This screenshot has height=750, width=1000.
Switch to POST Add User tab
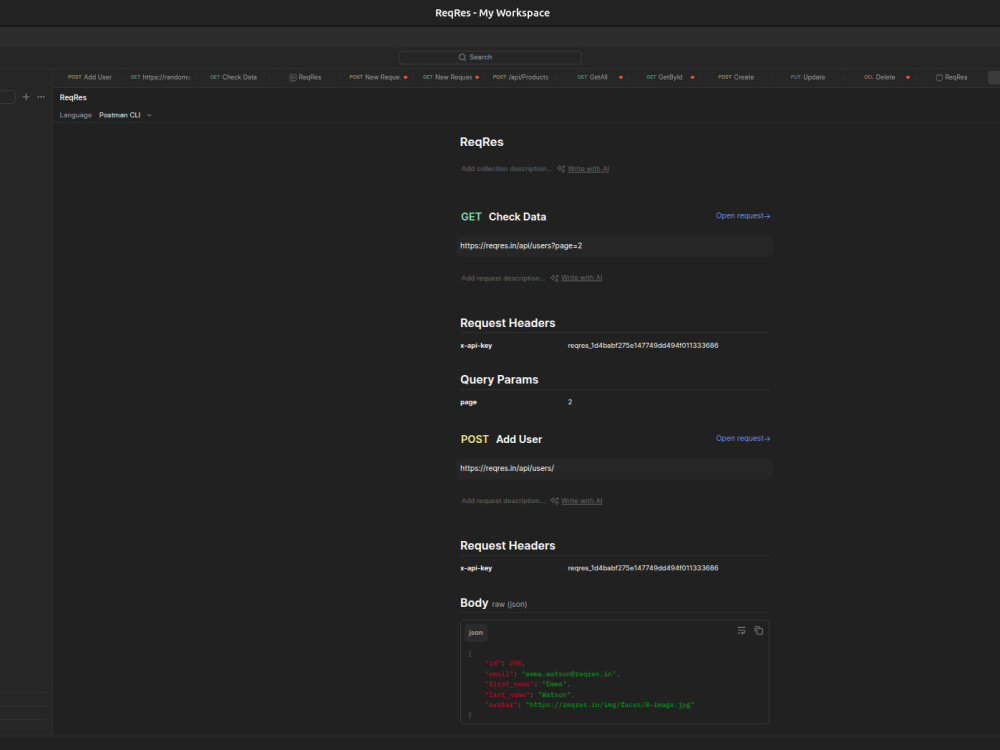90,77
